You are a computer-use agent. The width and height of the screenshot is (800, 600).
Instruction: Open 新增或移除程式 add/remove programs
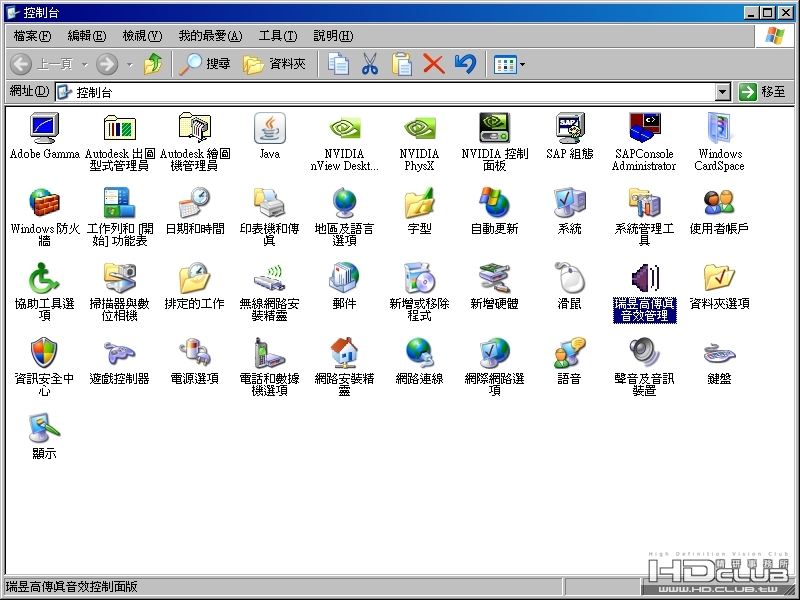pyautogui.click(x=419, y=279)
